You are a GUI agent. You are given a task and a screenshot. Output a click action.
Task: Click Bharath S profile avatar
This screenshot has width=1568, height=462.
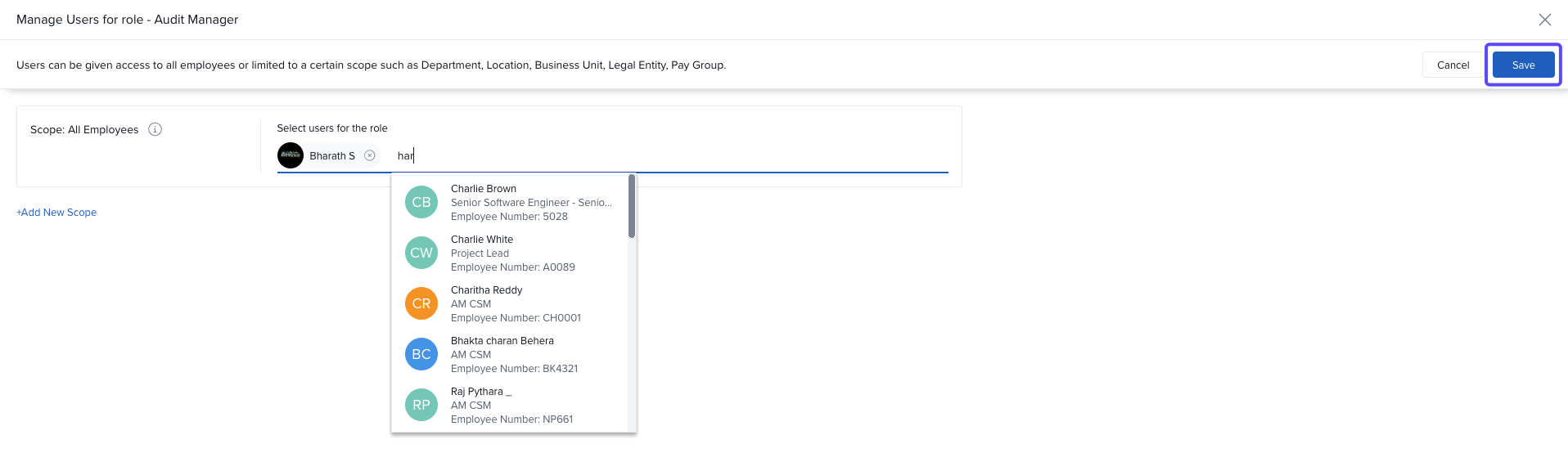point(291,155)
